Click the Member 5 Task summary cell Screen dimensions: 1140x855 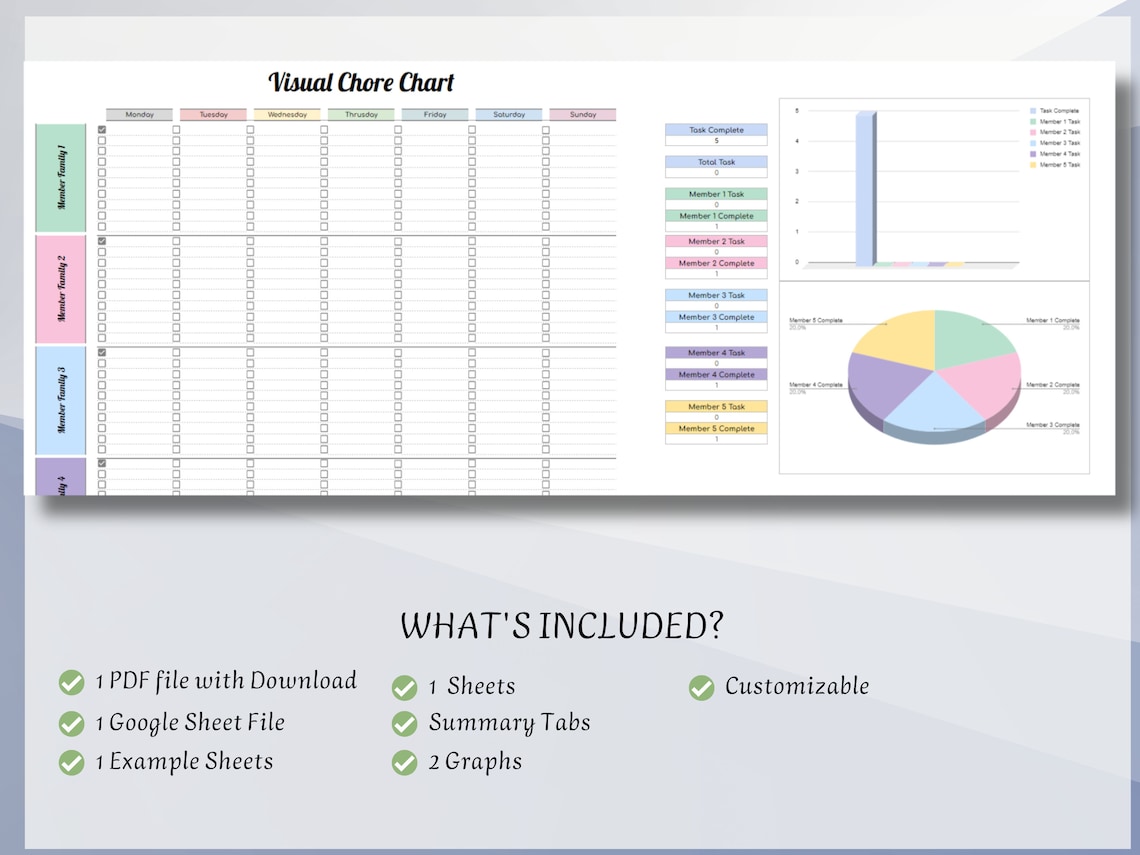coord(715,406)
